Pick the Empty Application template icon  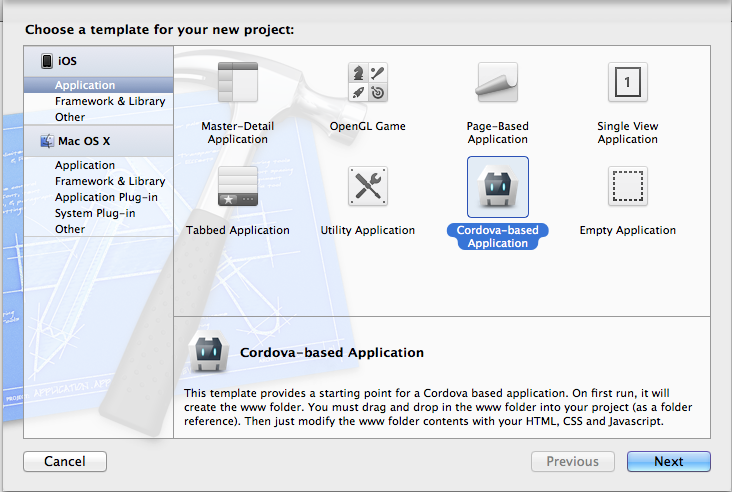(x=627, y=186)
